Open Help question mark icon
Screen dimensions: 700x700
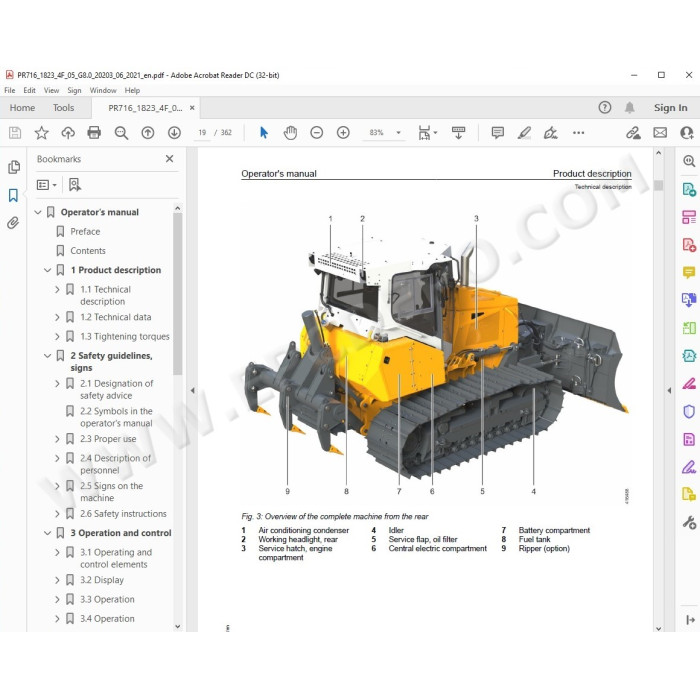(605, 108)
